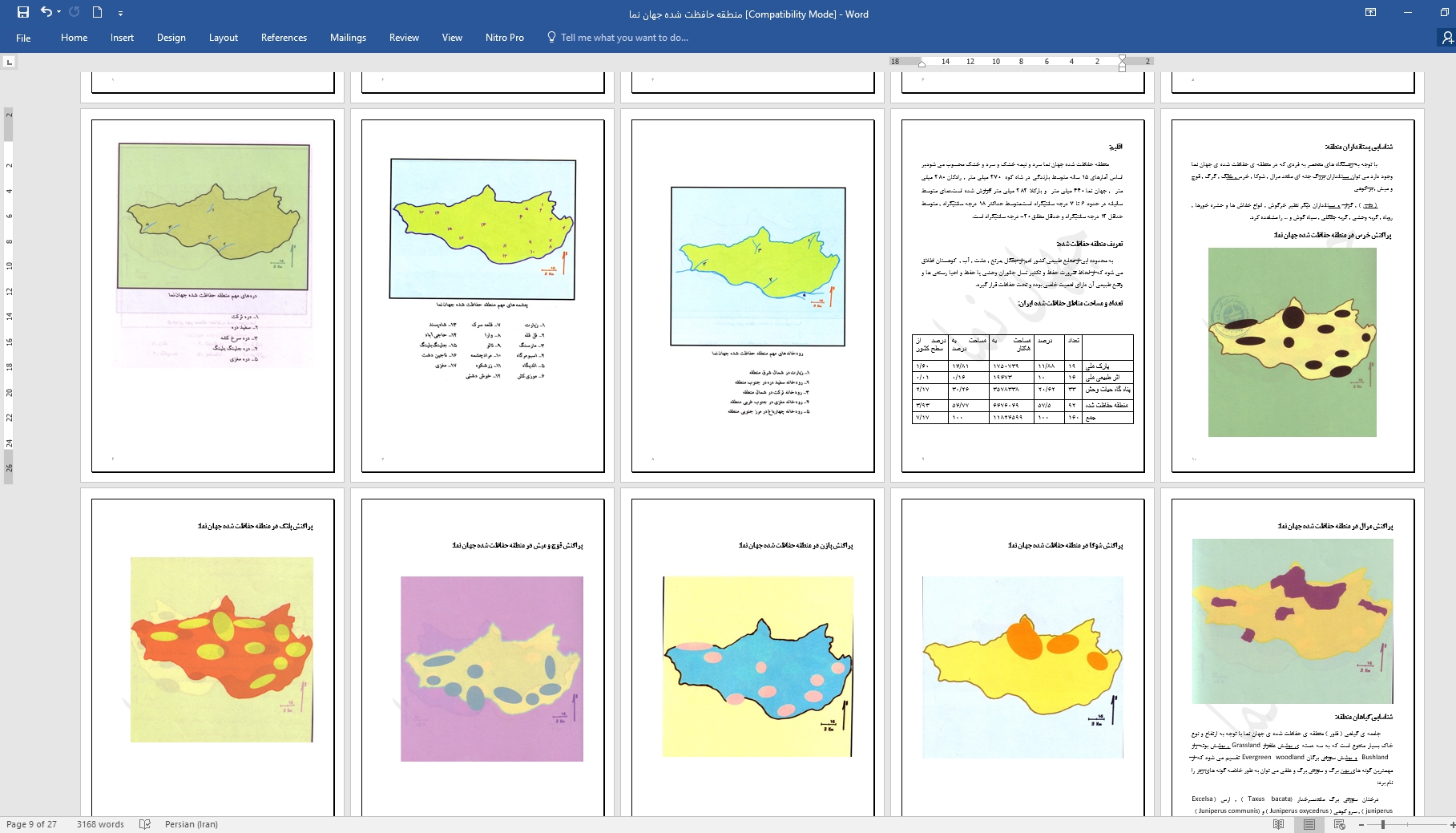This screenshot has height=833, width=1456.
Task: Click the zoom out minus icon
Action: coord(1361,824)
